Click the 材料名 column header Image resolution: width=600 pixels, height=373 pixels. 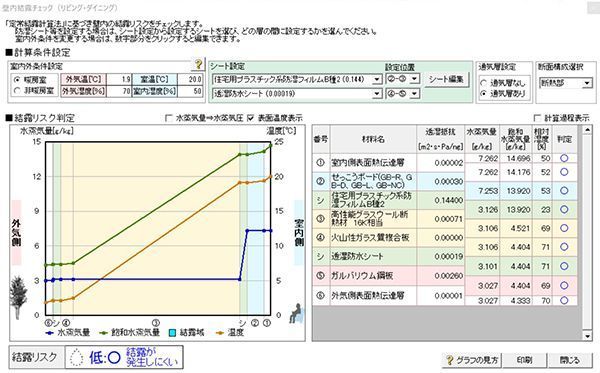point(373,140)
